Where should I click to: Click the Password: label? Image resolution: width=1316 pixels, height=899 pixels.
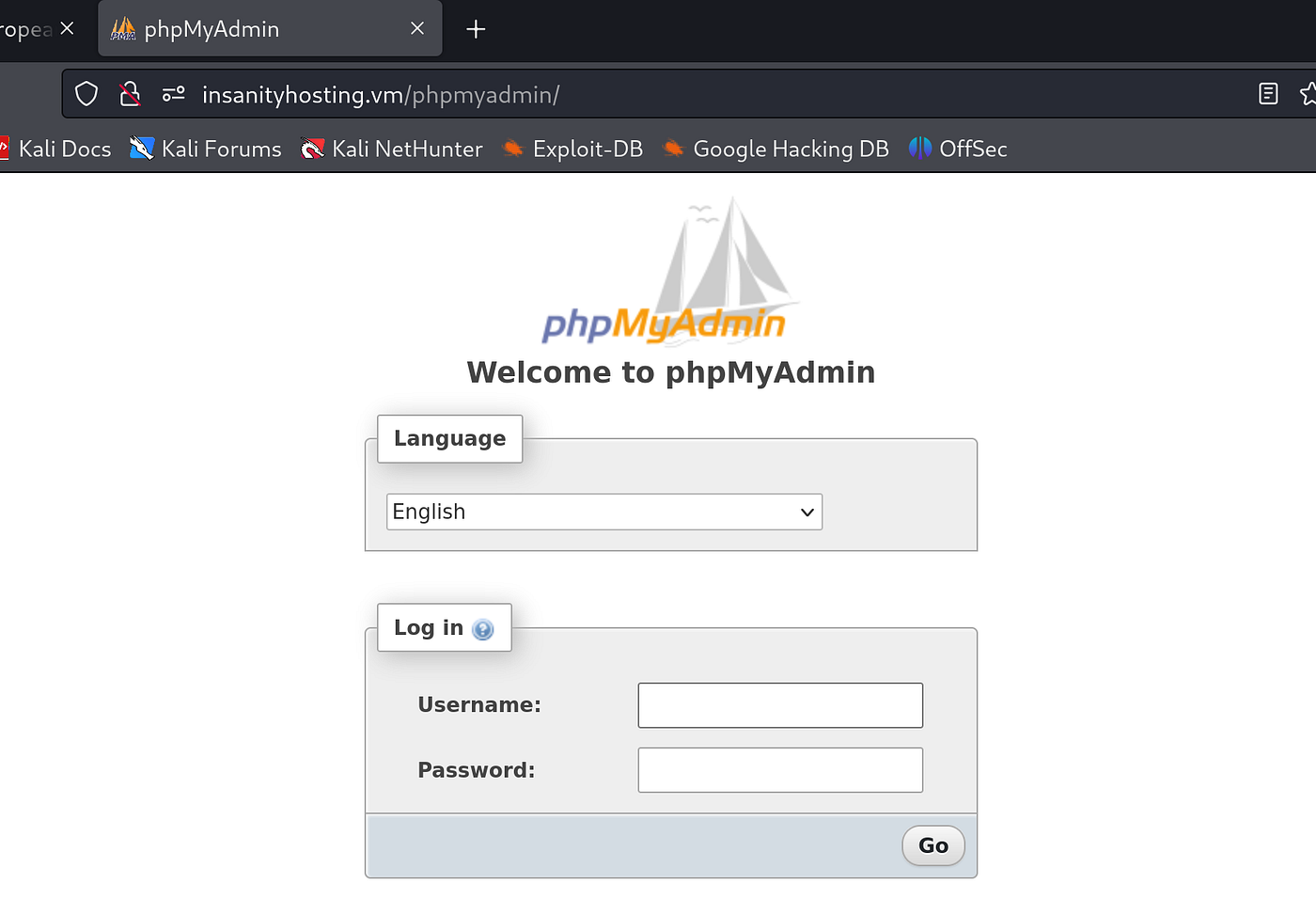(477, 770)
